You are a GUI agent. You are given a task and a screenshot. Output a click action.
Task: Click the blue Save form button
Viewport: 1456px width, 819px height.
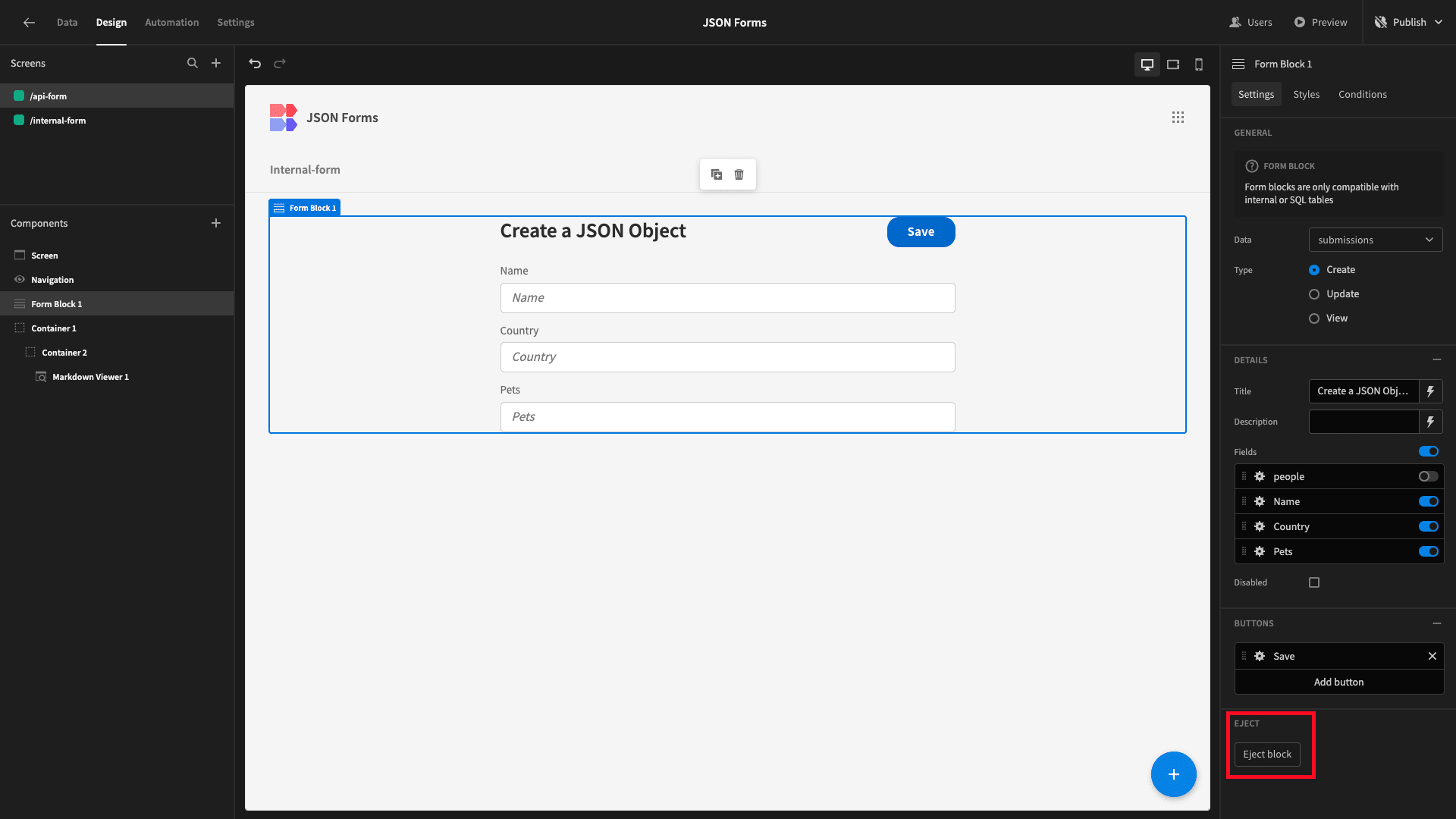[x=921, y=232]
